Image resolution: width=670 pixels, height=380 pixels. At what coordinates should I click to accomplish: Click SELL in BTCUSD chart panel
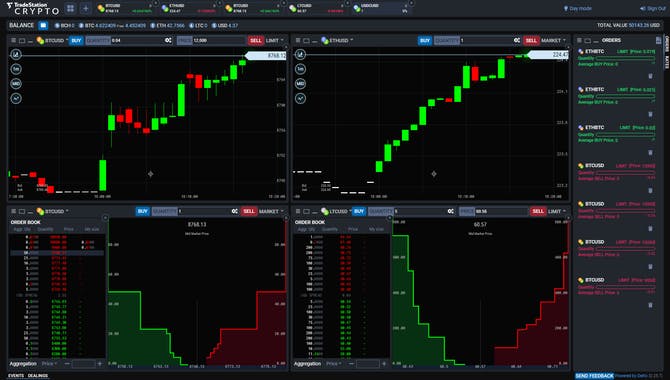tap(256, 41)
